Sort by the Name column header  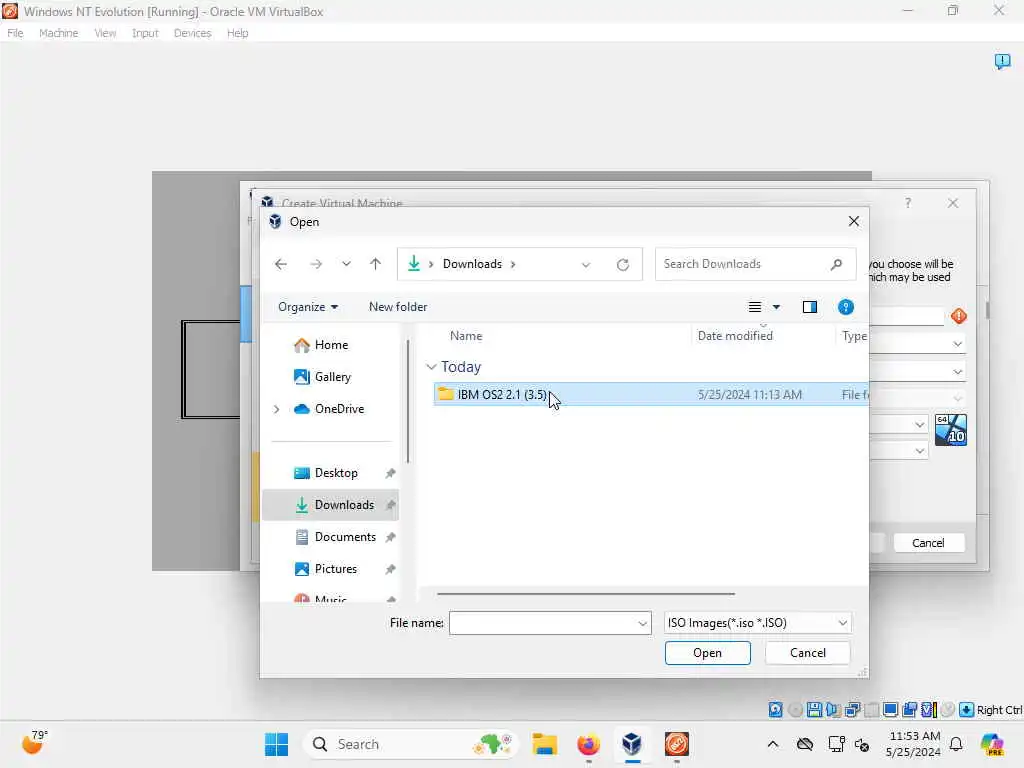466,336
